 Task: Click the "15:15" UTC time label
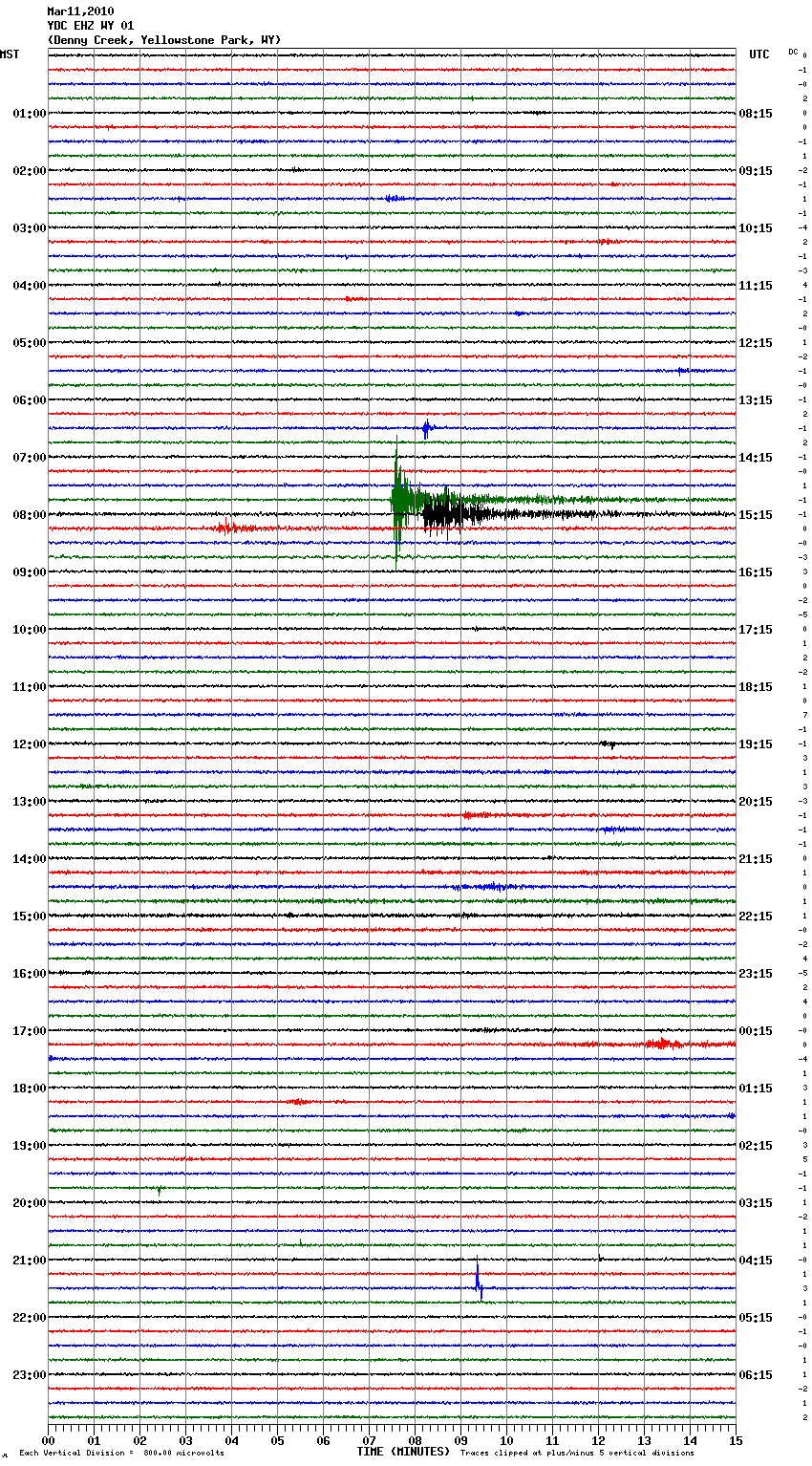click(756, 515)
